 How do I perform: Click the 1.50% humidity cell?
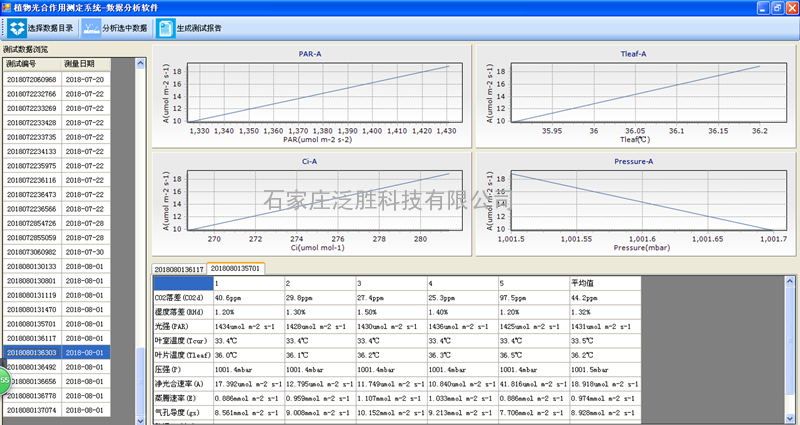coord(391,312)
